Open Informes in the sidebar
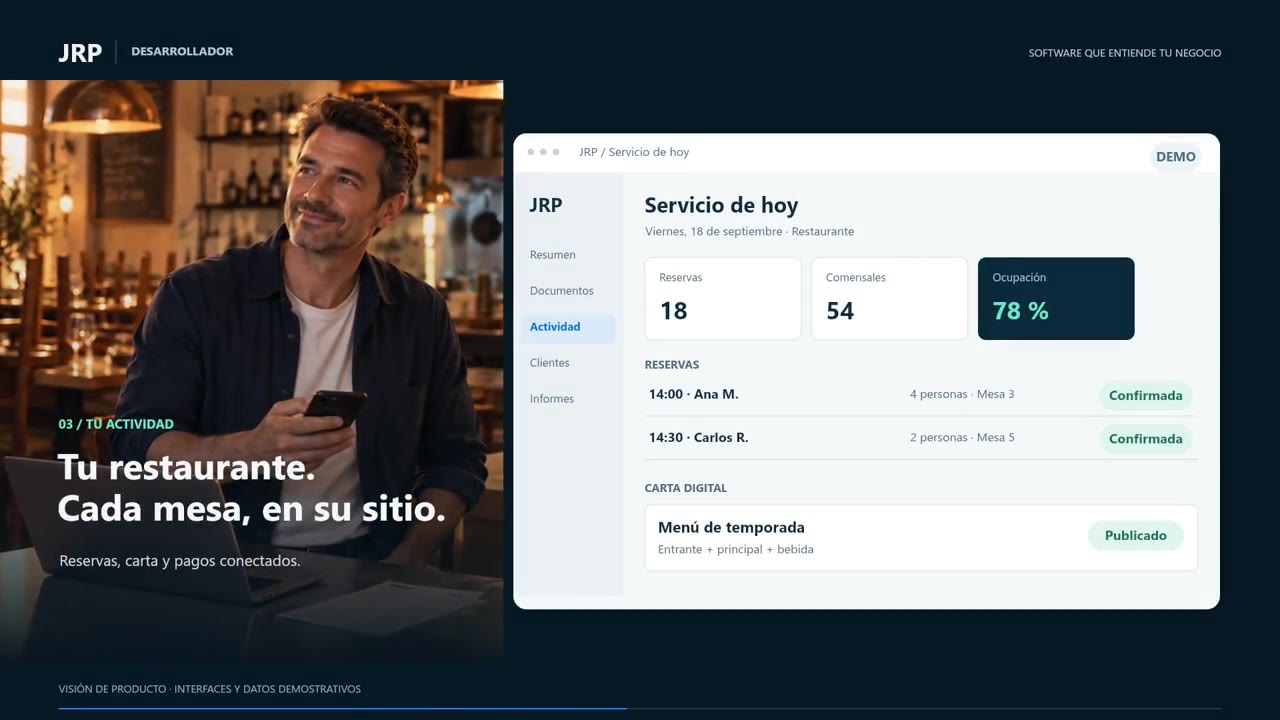The width and height of the screenshot is (1280, 720). coord(552,399)
